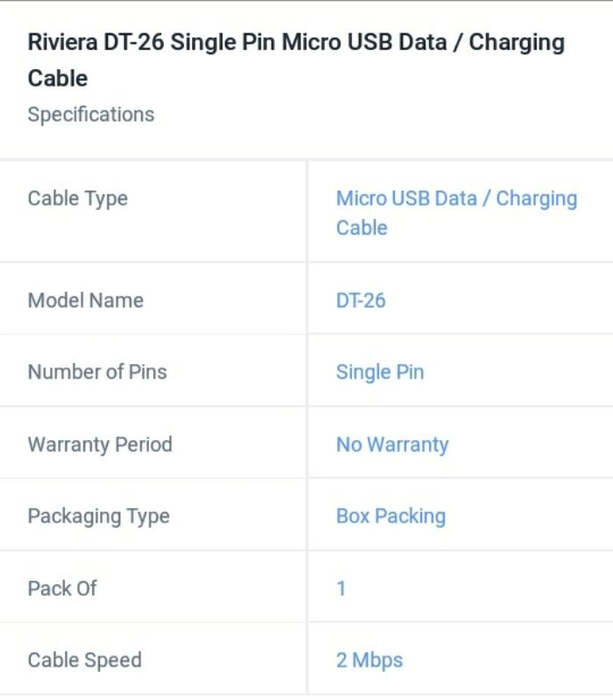613x700 pixels.
Task: Click the Number of Pins label
Action: (97, 372)
